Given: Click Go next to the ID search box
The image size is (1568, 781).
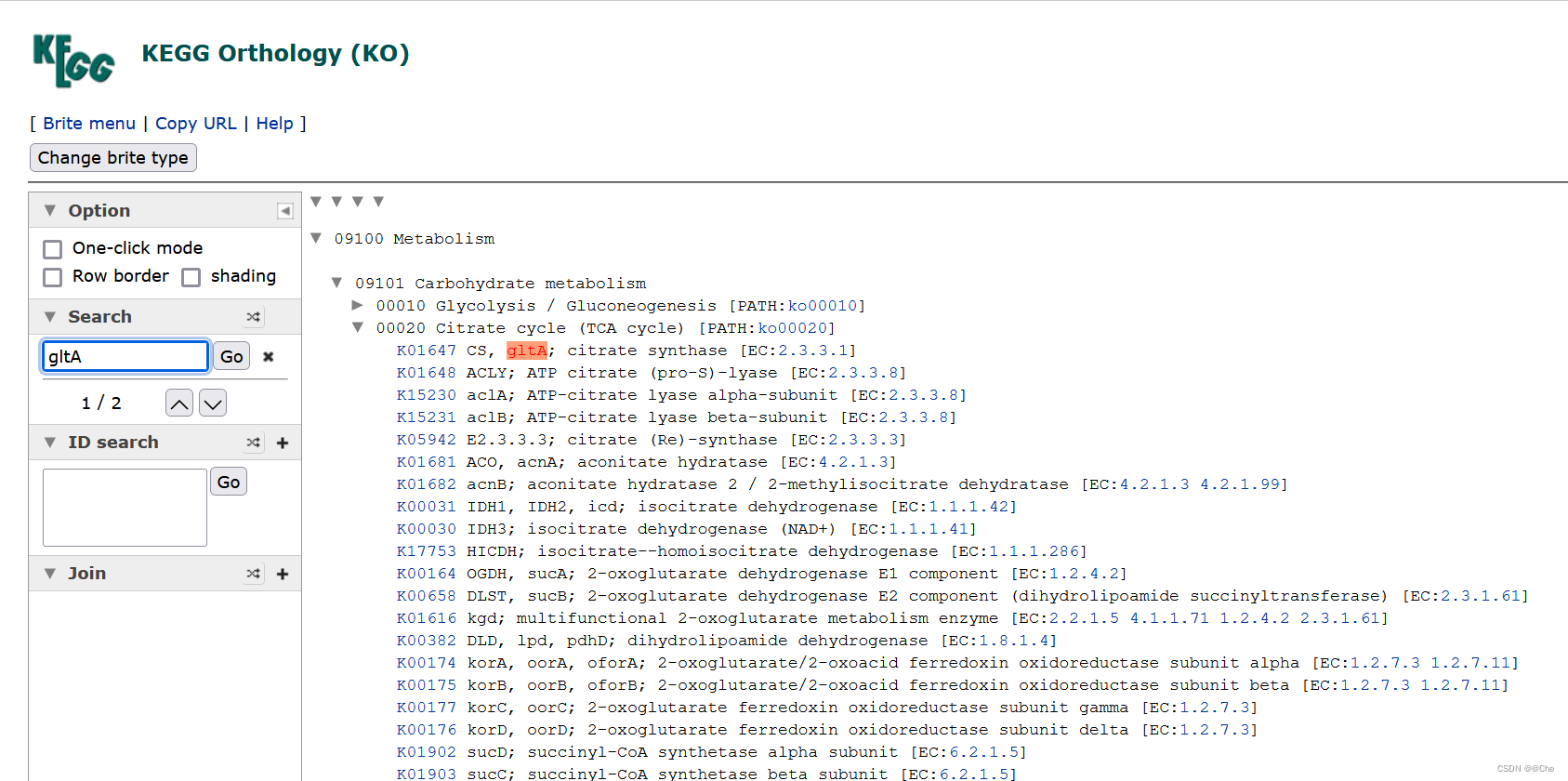Looking at the screenshot, I should (229, 482).
